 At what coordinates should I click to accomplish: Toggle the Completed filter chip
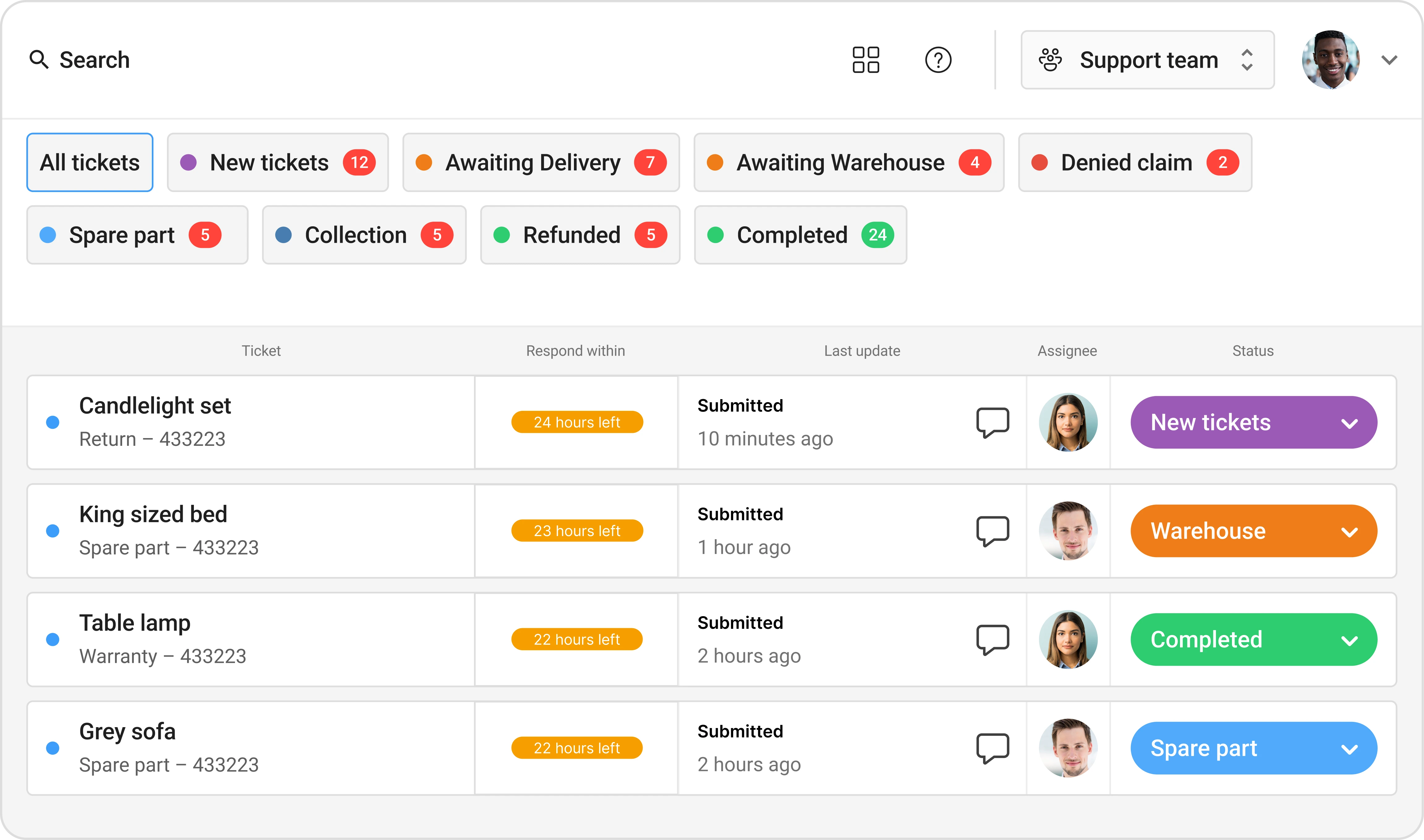tap(800, 235)
